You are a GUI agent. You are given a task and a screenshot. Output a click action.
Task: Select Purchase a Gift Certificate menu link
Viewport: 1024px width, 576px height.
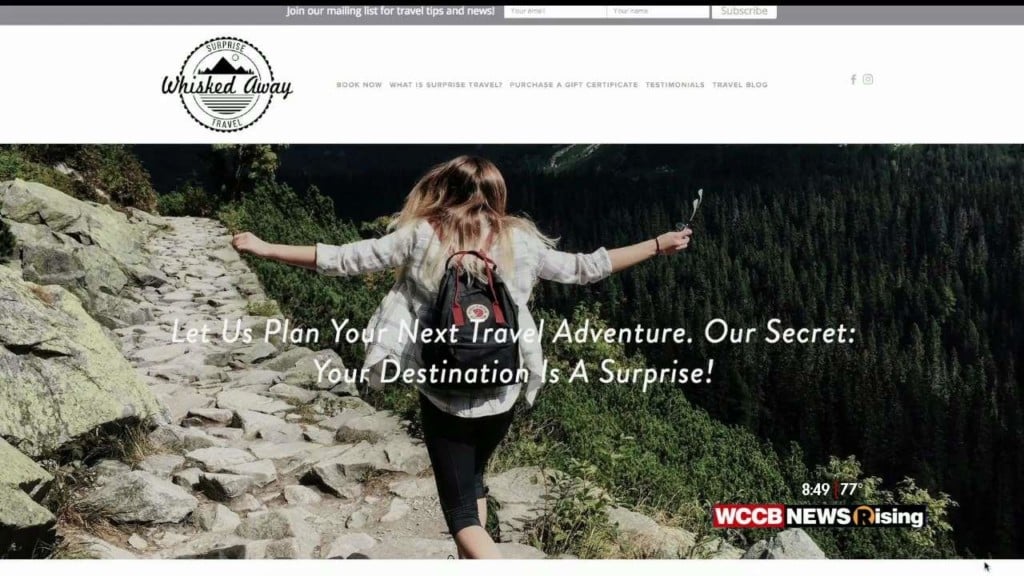(573, 85)
